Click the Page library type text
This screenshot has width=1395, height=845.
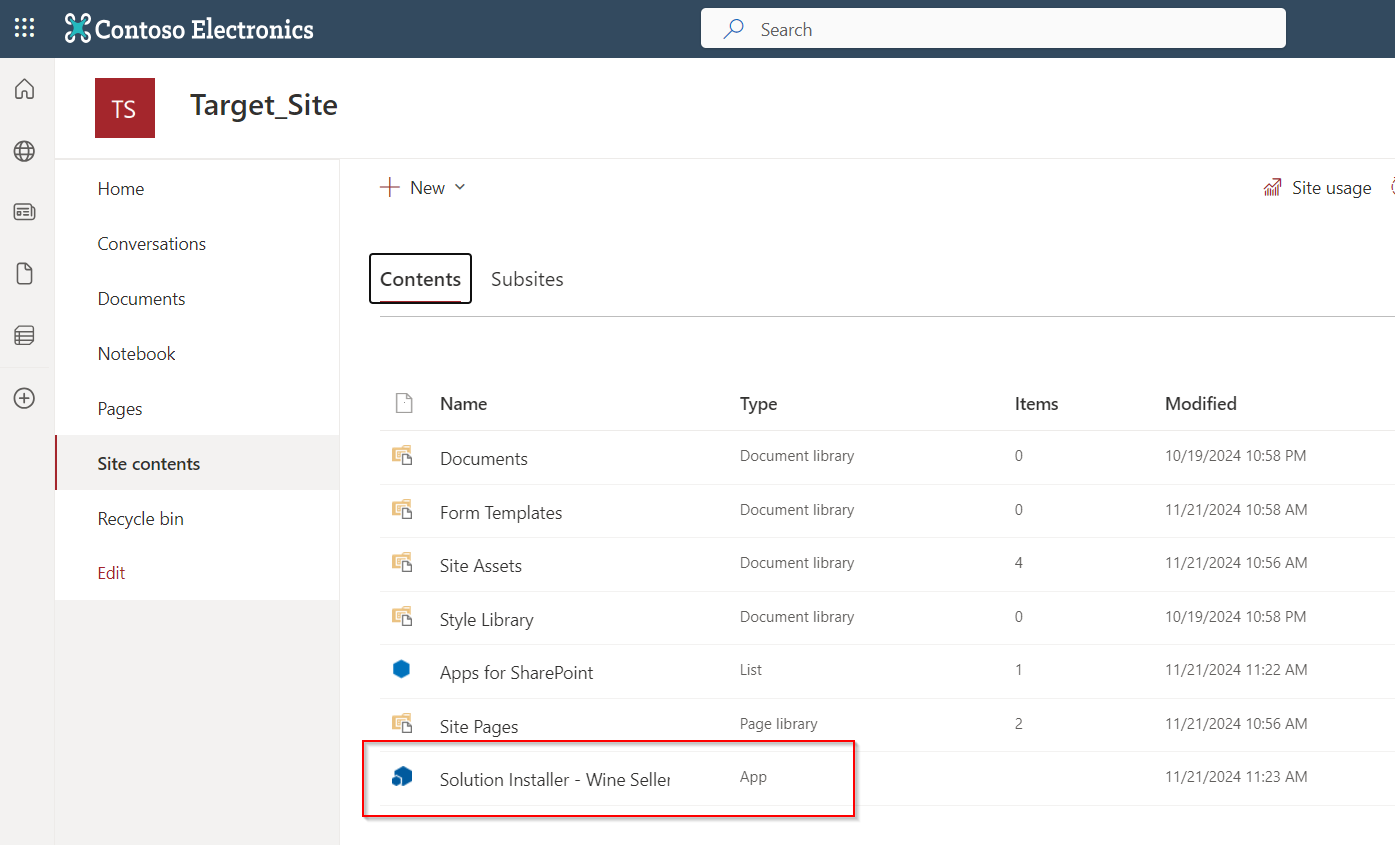click(x=779, y=723)
